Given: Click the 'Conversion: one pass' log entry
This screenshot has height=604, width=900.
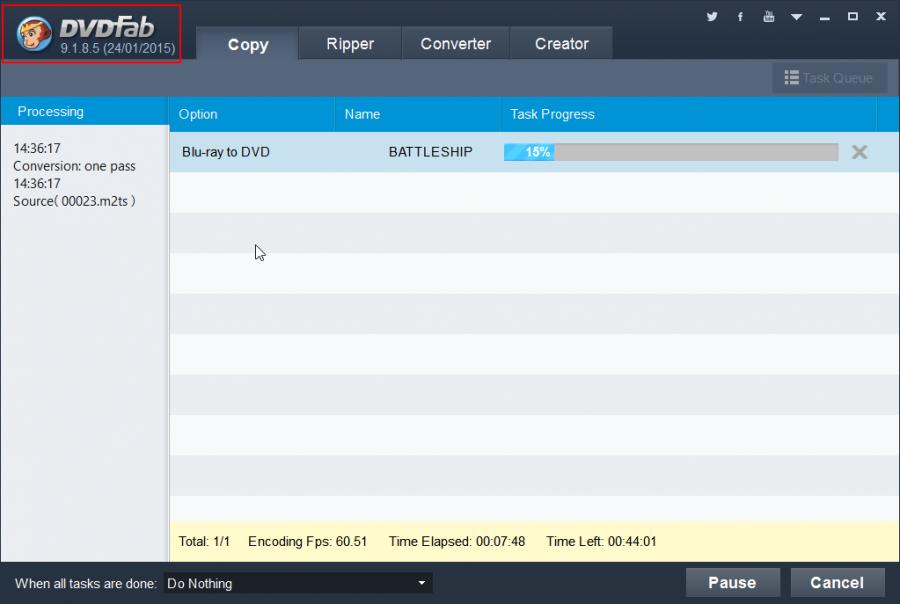Looking at the screenshot, I should (x=74, y=166).
